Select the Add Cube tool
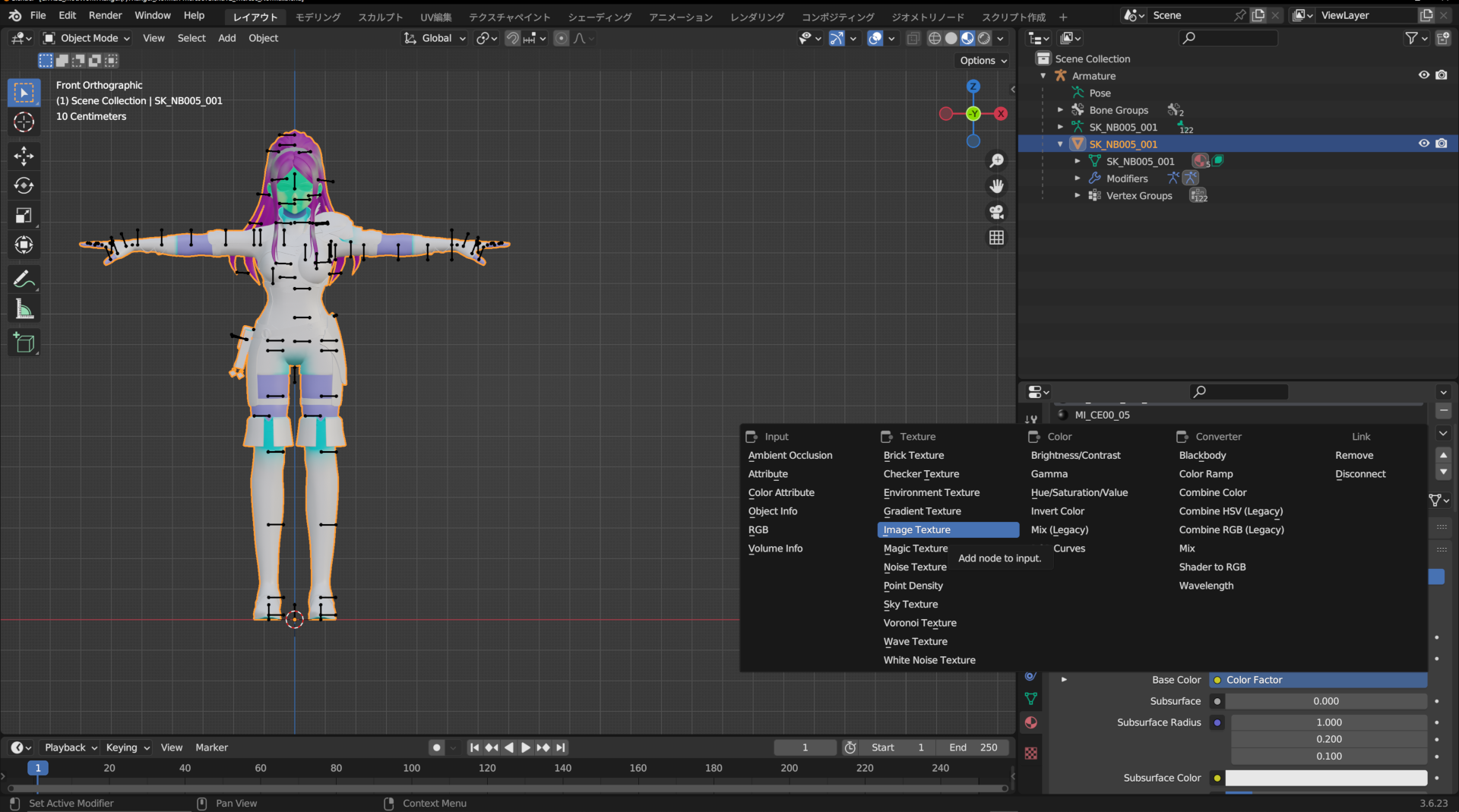Image resolution: width=1459 pixels, height=812 pixels. (24, 343)
